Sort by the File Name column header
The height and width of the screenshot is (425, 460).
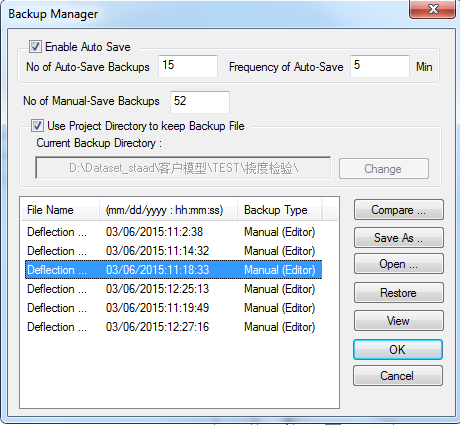(60, 210)
